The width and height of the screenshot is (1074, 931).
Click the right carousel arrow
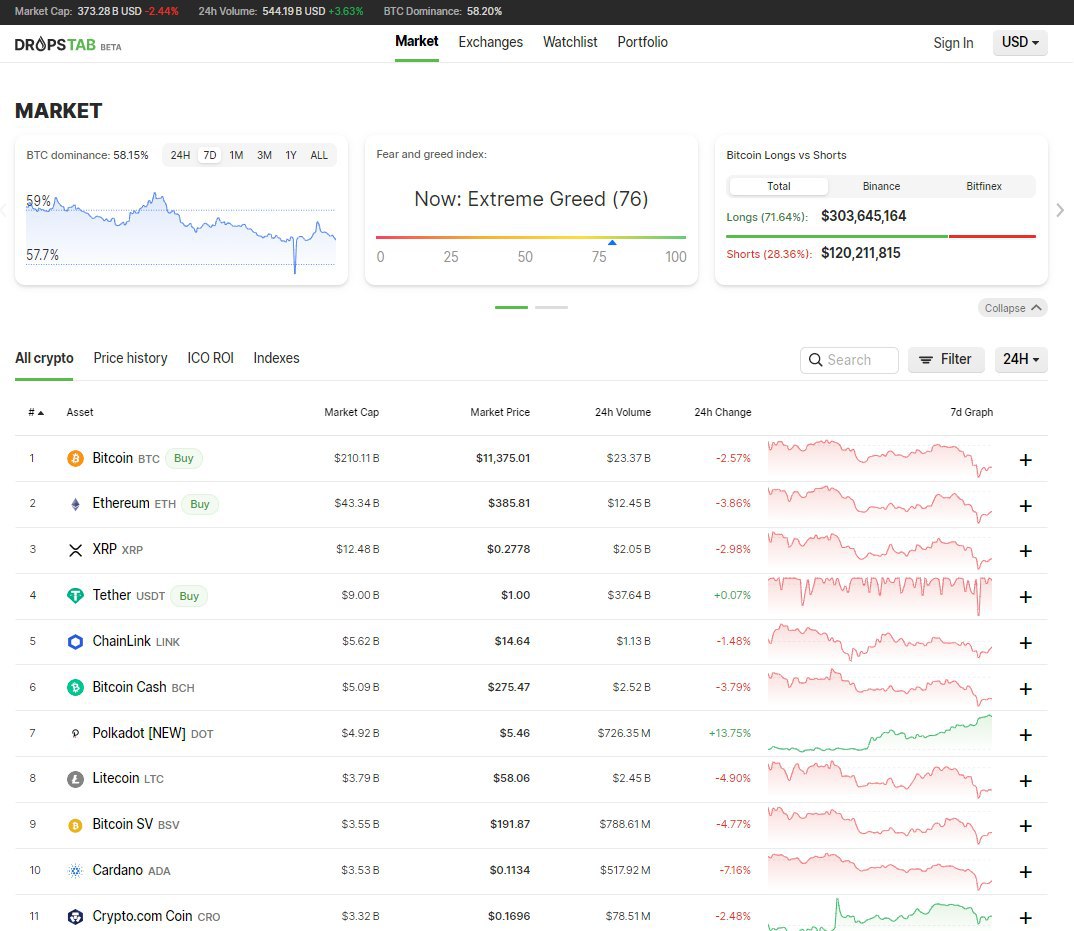[x=1060, y=210]
